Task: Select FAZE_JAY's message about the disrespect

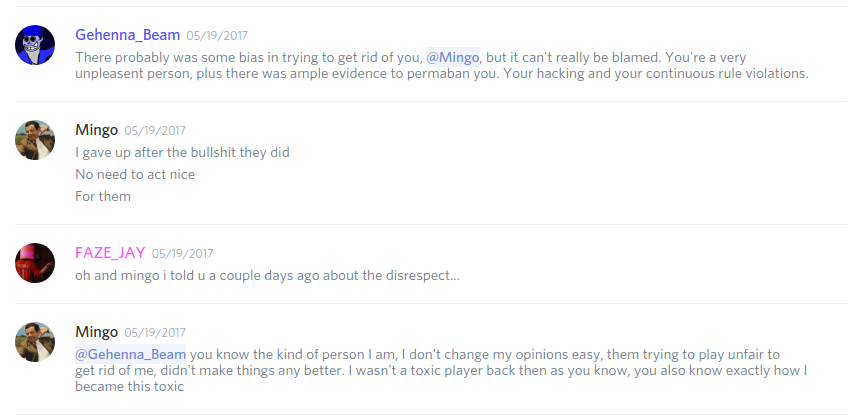Action: [x=267, y=275]
